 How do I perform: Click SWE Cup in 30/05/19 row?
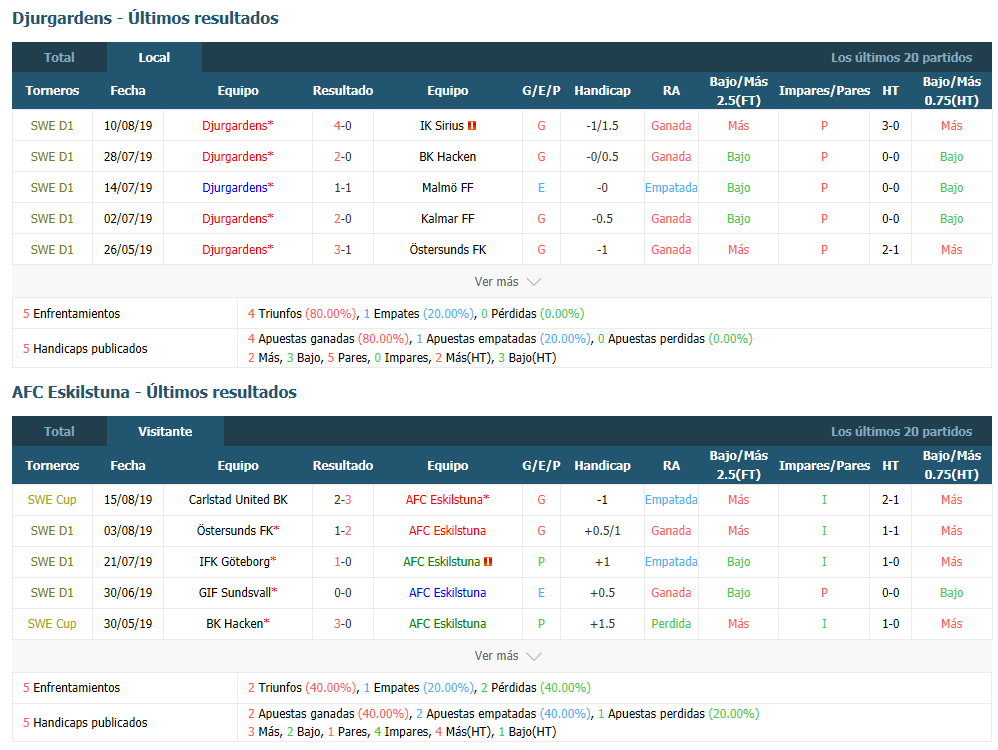[52, 624]
